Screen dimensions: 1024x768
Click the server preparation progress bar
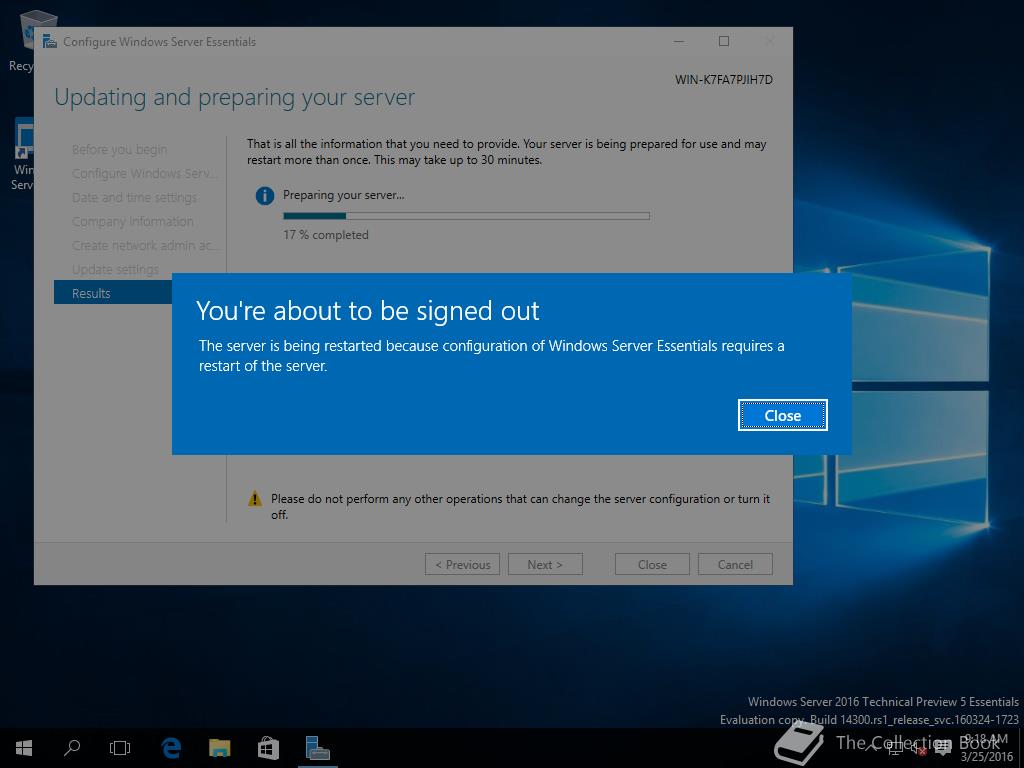tap(466, 216)
